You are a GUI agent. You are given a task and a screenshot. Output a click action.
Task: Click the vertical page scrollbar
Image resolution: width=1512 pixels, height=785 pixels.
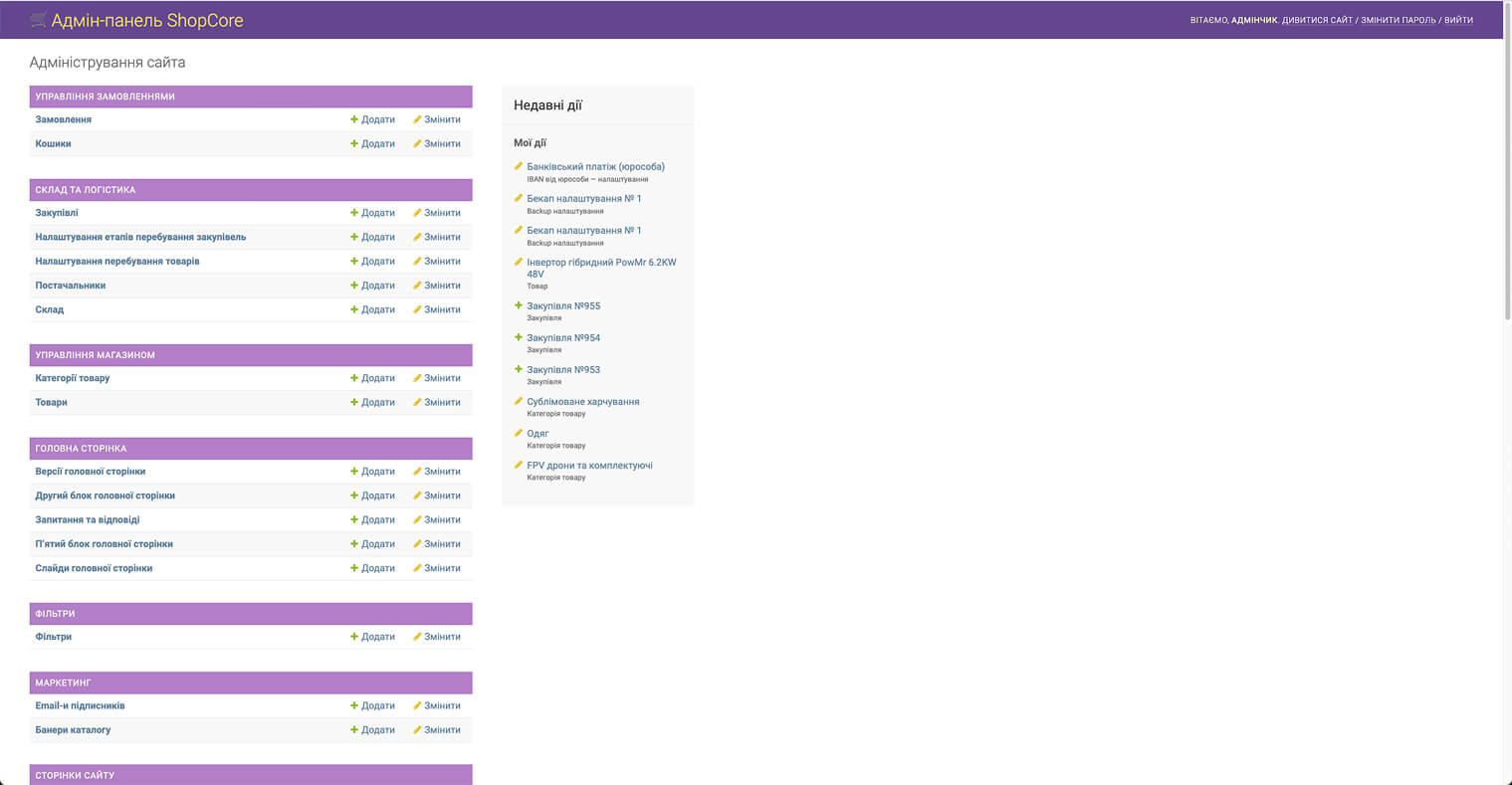pos(1506,179)
